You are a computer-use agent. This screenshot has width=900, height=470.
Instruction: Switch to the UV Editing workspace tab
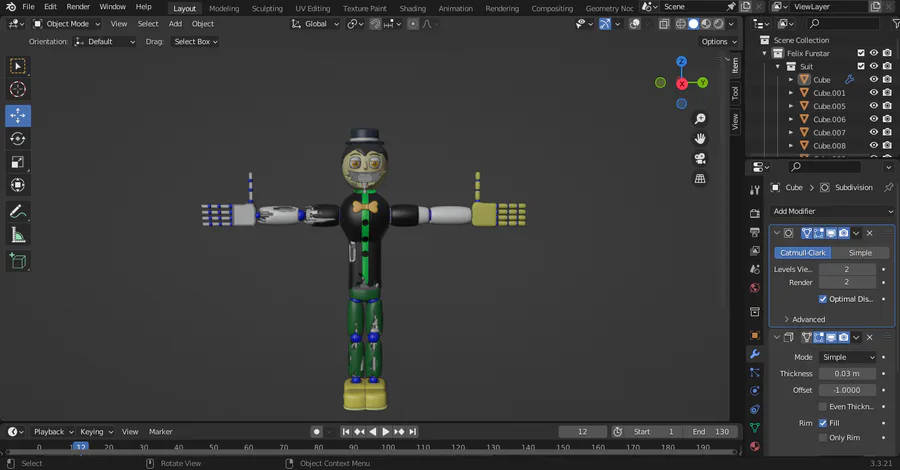pyautogui.click(x=313, y=8)
